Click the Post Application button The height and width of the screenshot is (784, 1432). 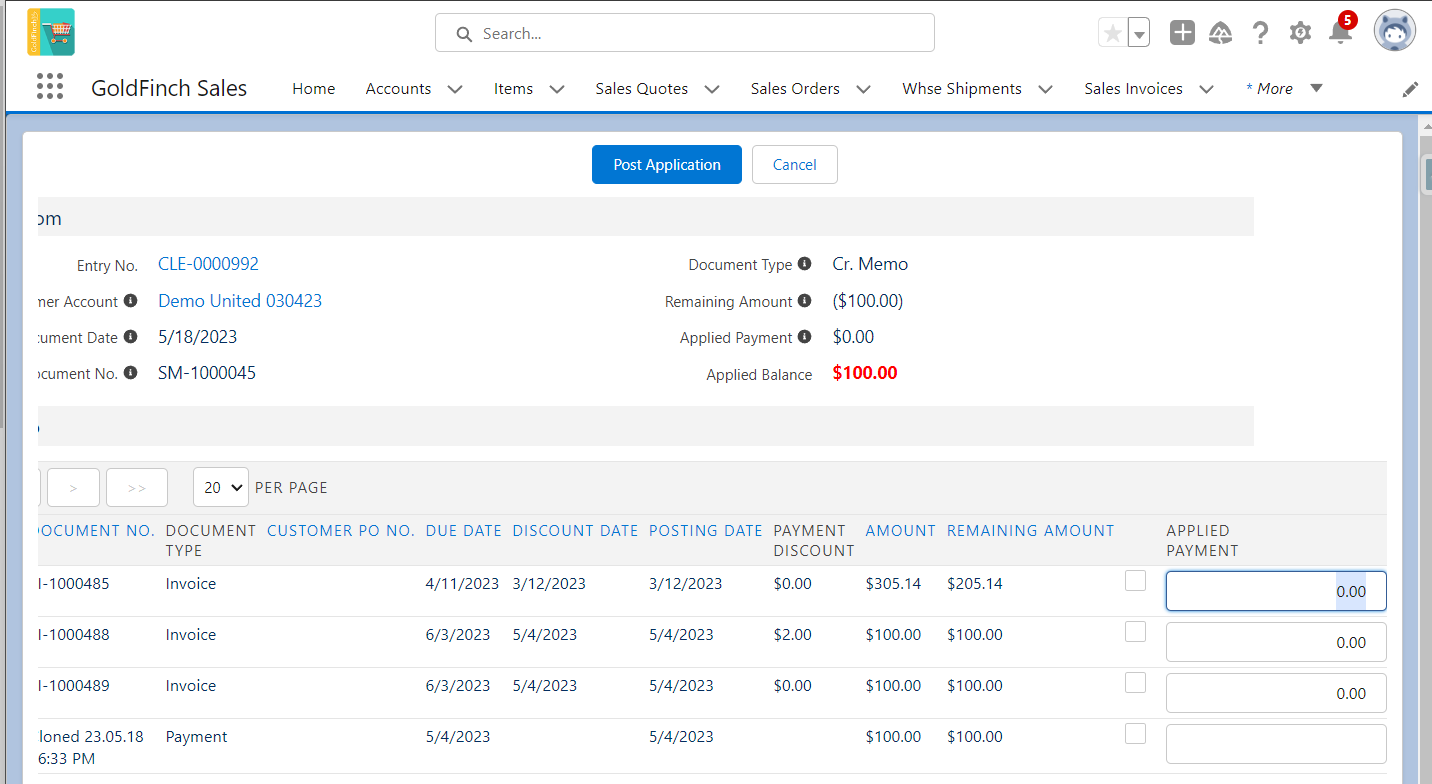coord(667,165)
